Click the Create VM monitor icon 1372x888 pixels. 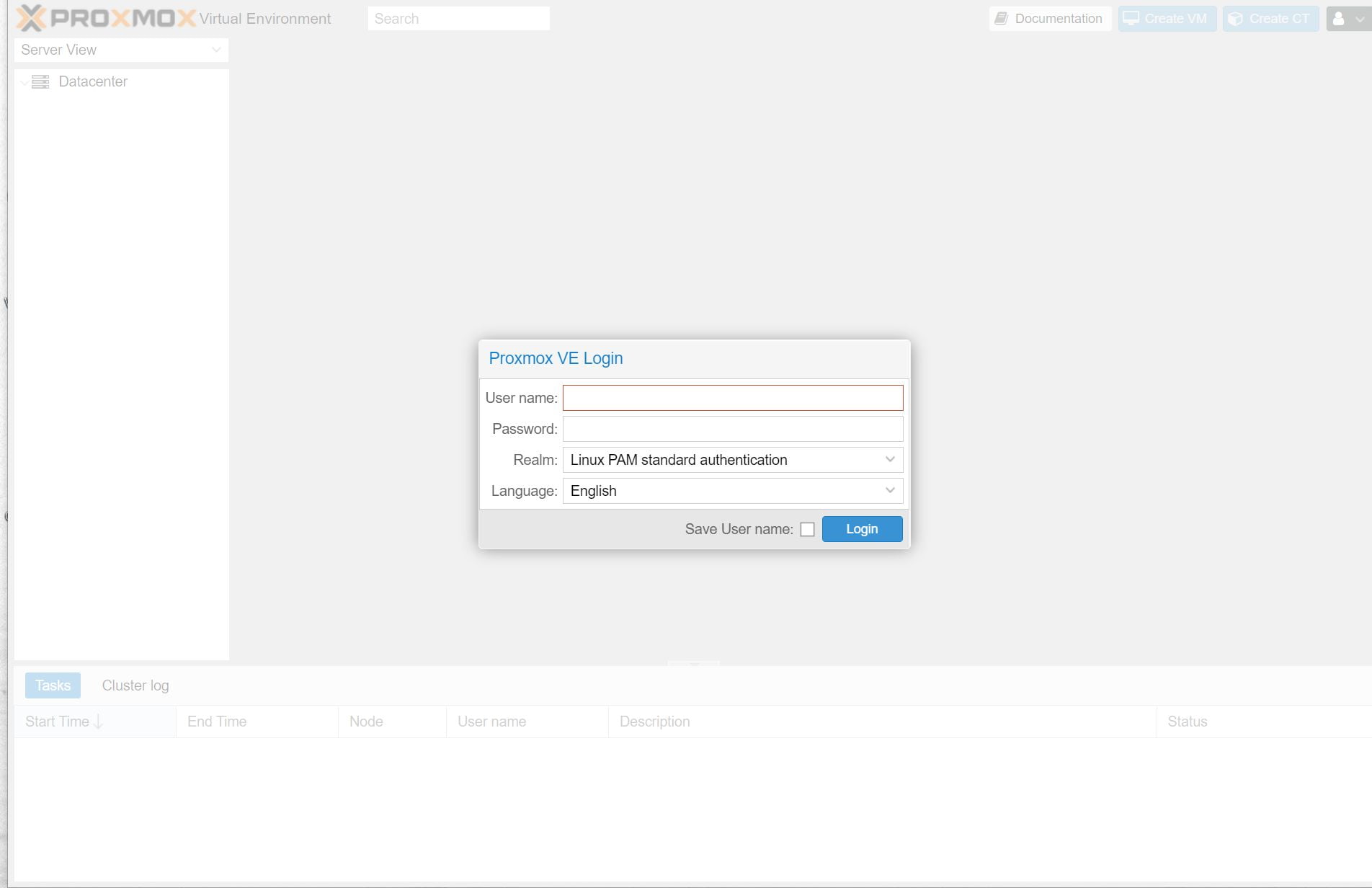point(1131,19)
